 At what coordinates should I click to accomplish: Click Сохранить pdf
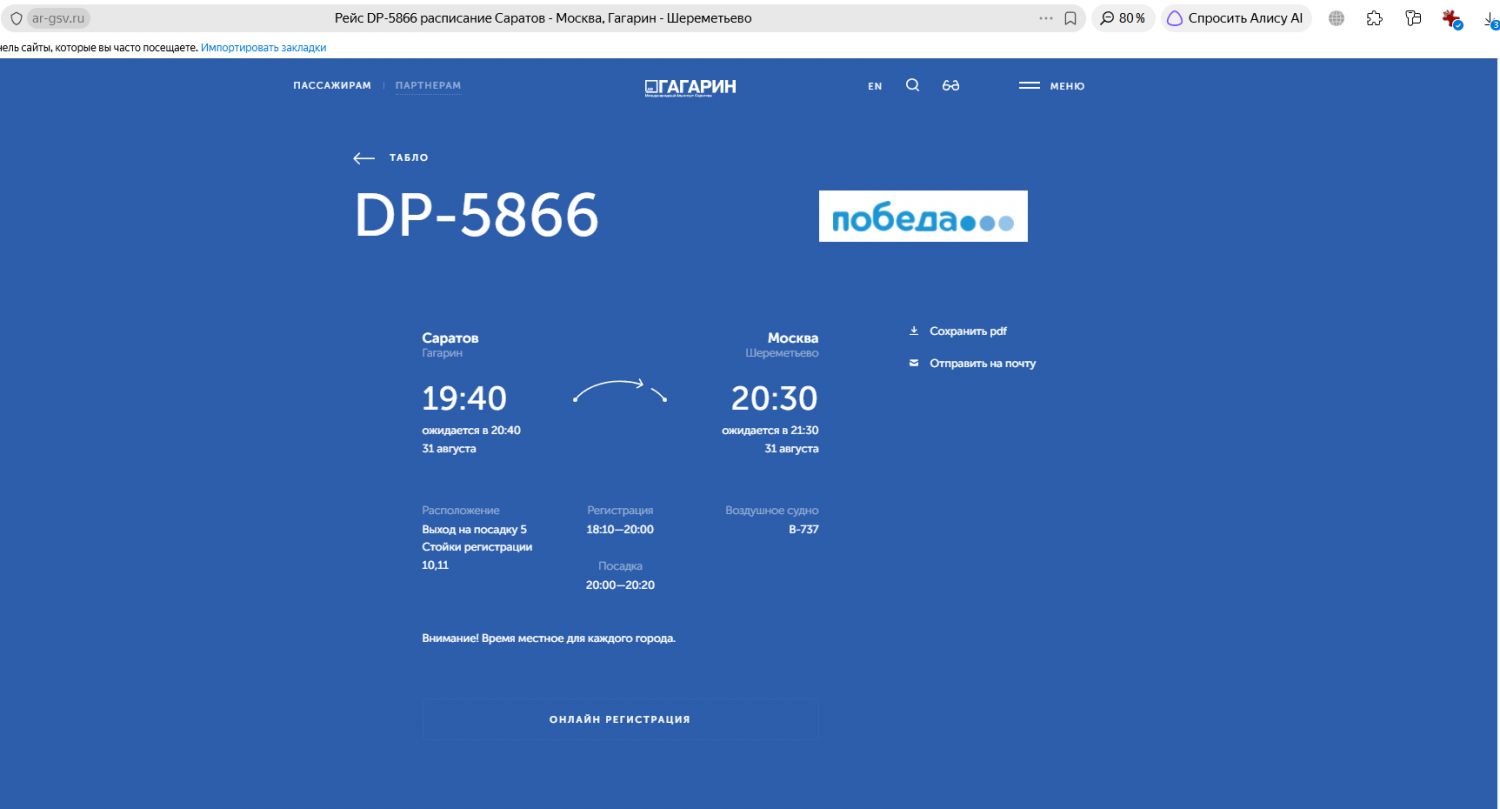pos(957,331)
